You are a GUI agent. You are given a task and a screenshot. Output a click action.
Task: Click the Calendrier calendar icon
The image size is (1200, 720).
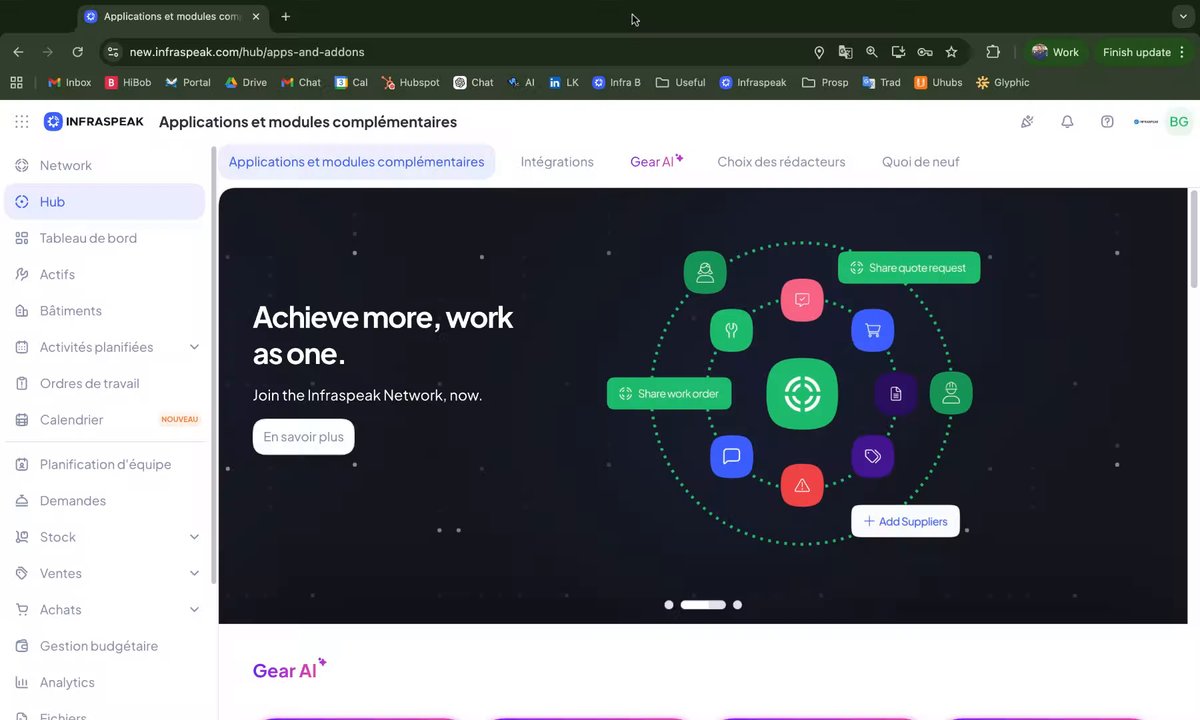coord(21,420)
